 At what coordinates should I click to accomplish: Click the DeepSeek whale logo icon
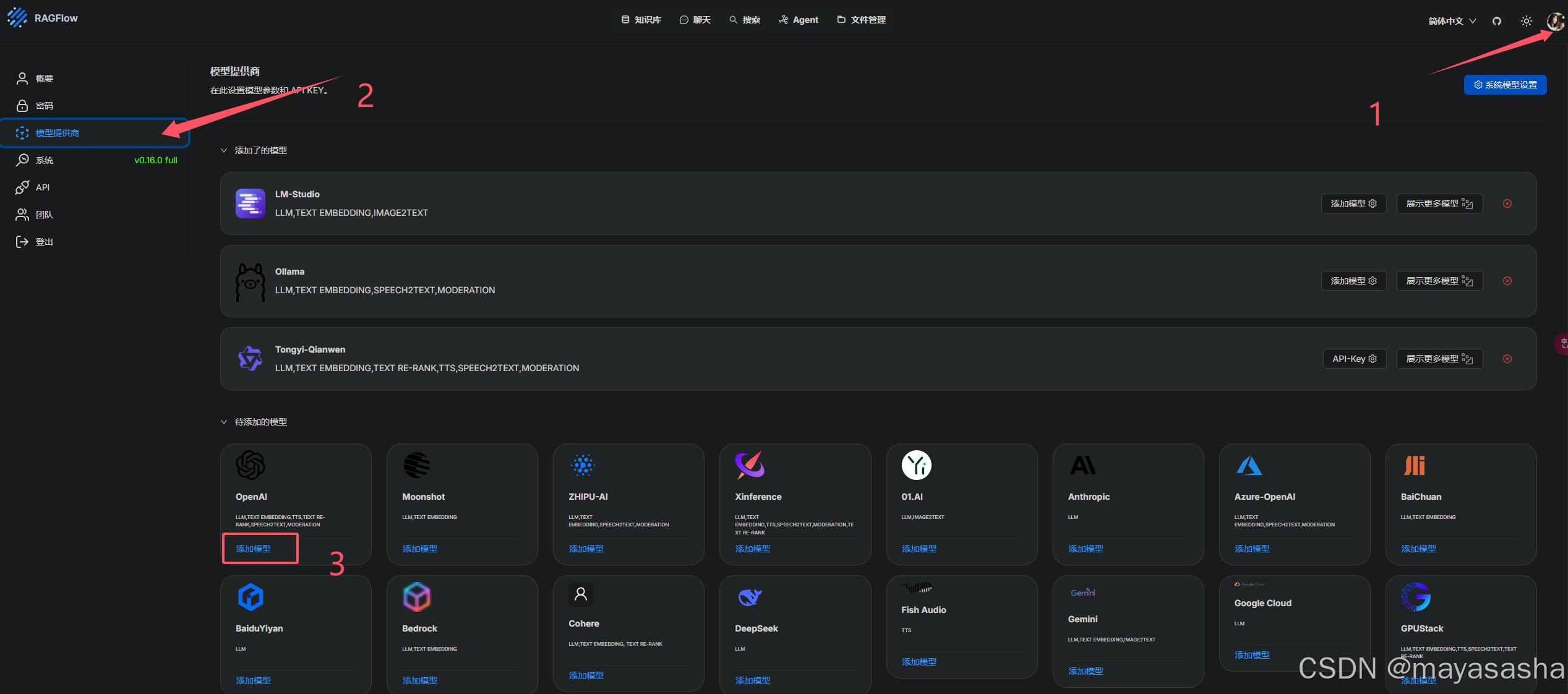(750, 597)
